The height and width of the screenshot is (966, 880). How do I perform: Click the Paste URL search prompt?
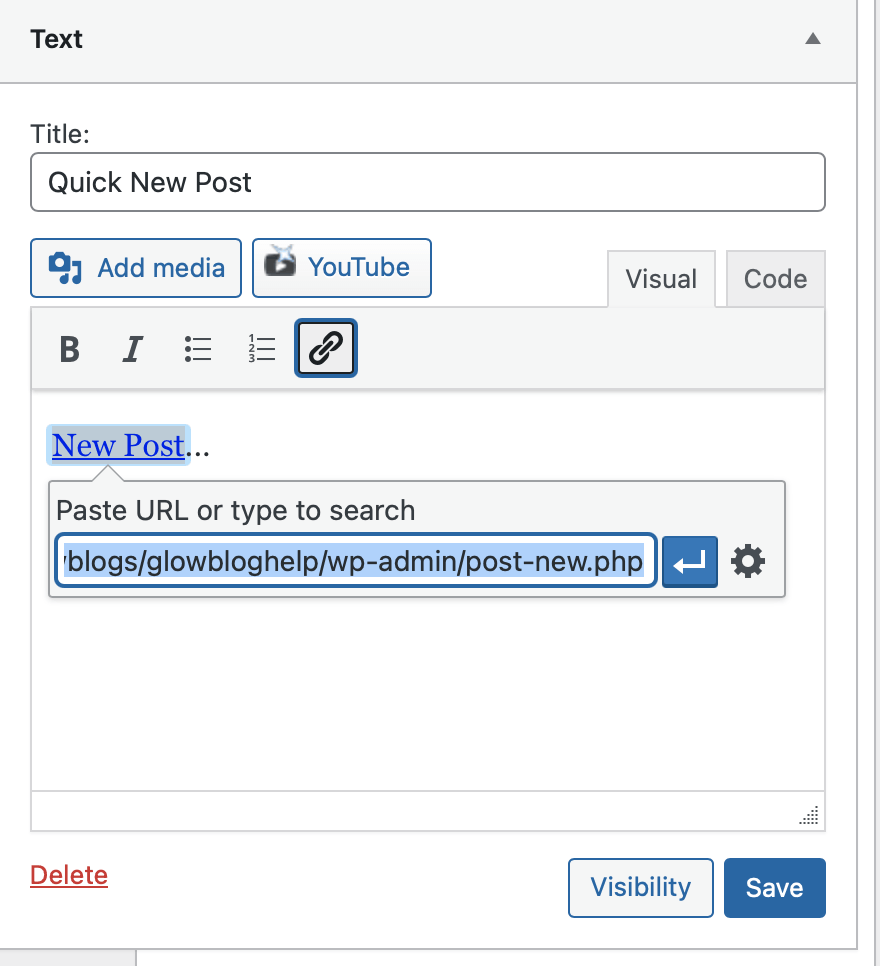tap(235, 510)
